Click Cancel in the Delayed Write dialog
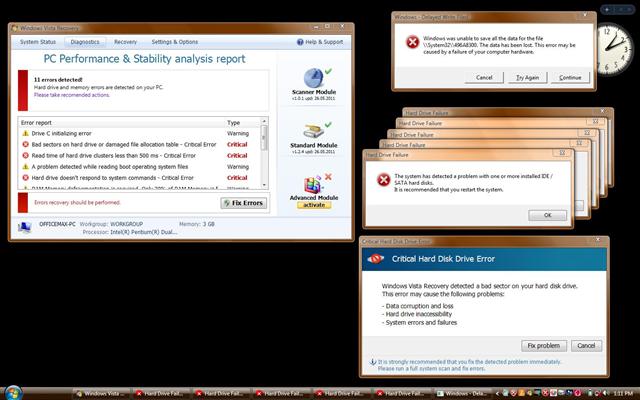640x400 pixels. click(484, 78)
